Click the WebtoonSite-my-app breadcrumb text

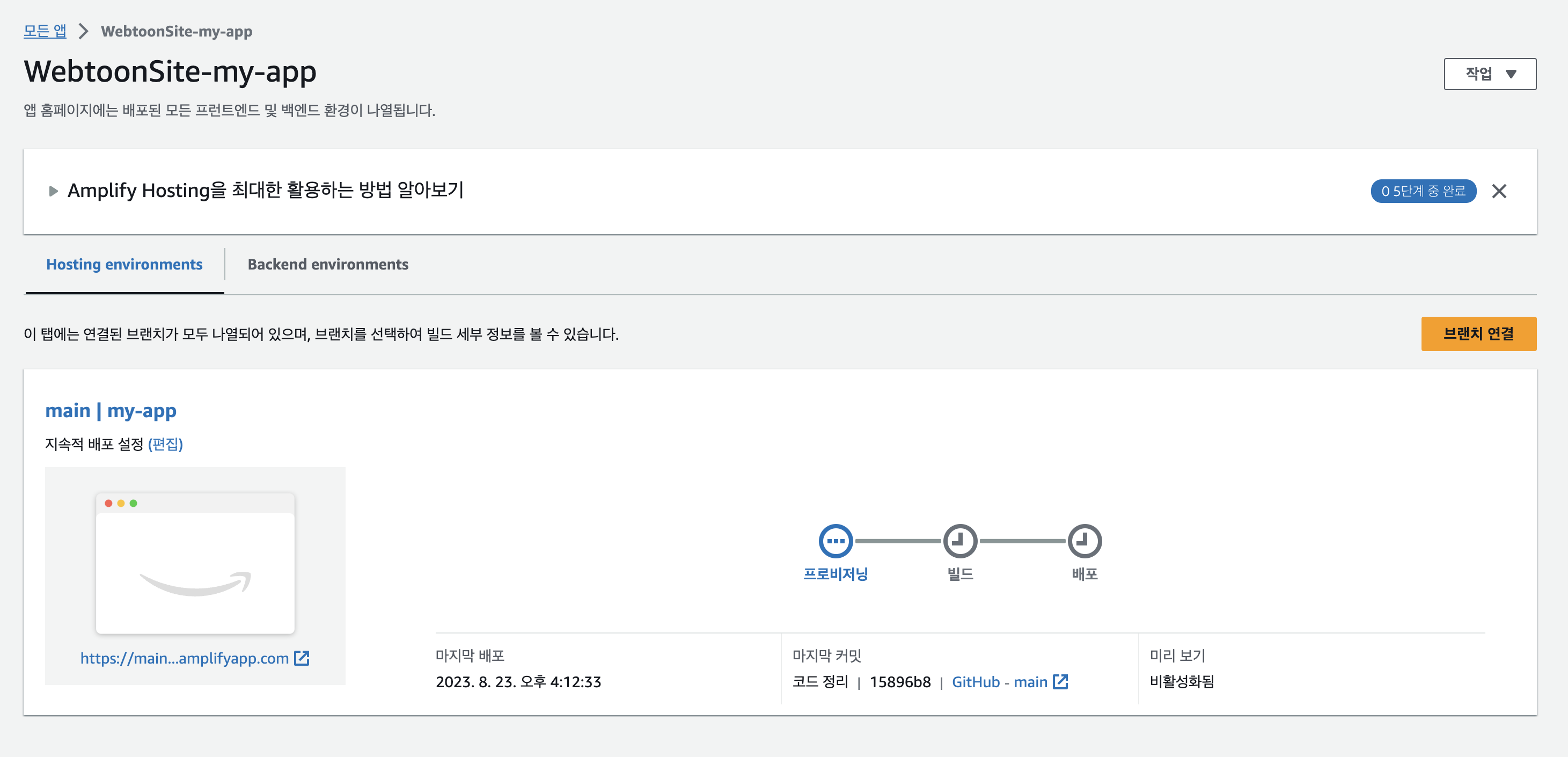(177, 31)
